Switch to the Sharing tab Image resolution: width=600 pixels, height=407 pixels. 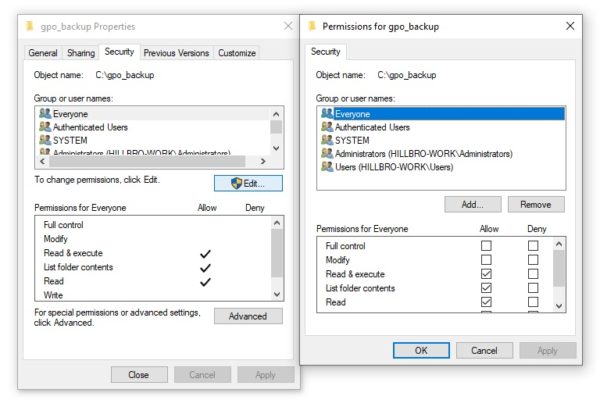80,53
